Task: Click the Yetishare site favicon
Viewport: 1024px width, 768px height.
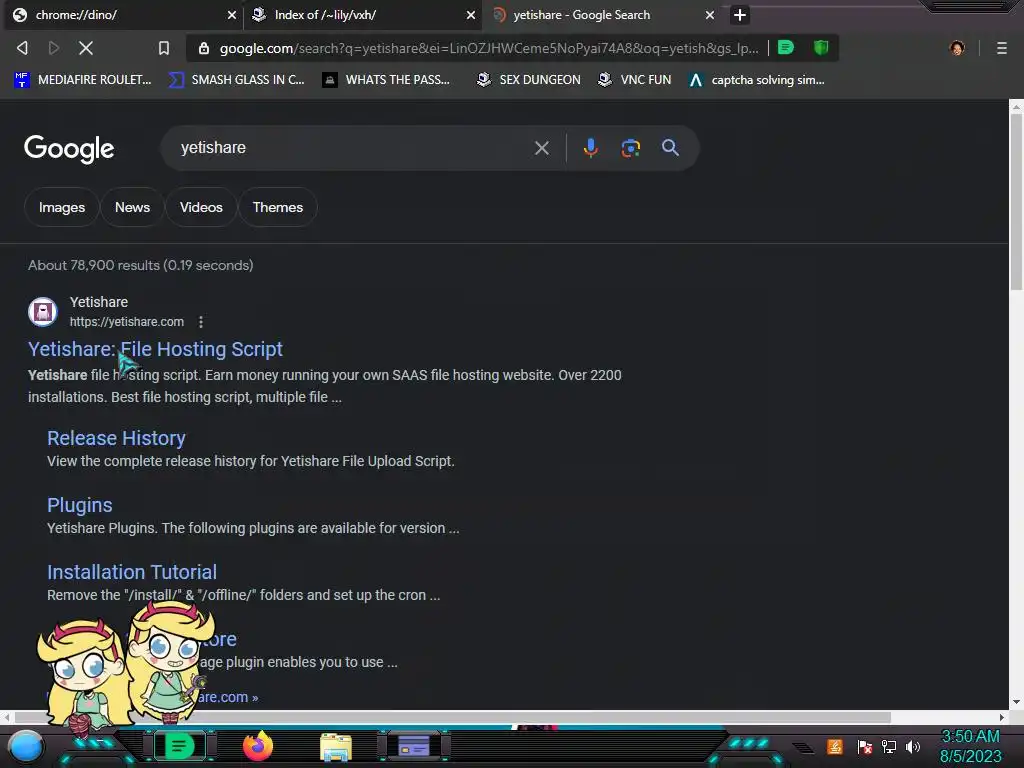Action: point(43,312)
